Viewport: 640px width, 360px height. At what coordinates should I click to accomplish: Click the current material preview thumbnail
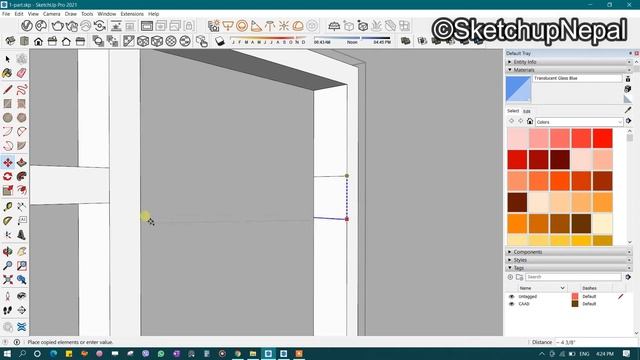click(518, 89)
